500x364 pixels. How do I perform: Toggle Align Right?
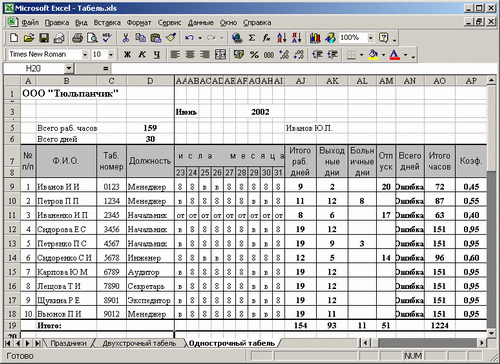pos(205,54)
